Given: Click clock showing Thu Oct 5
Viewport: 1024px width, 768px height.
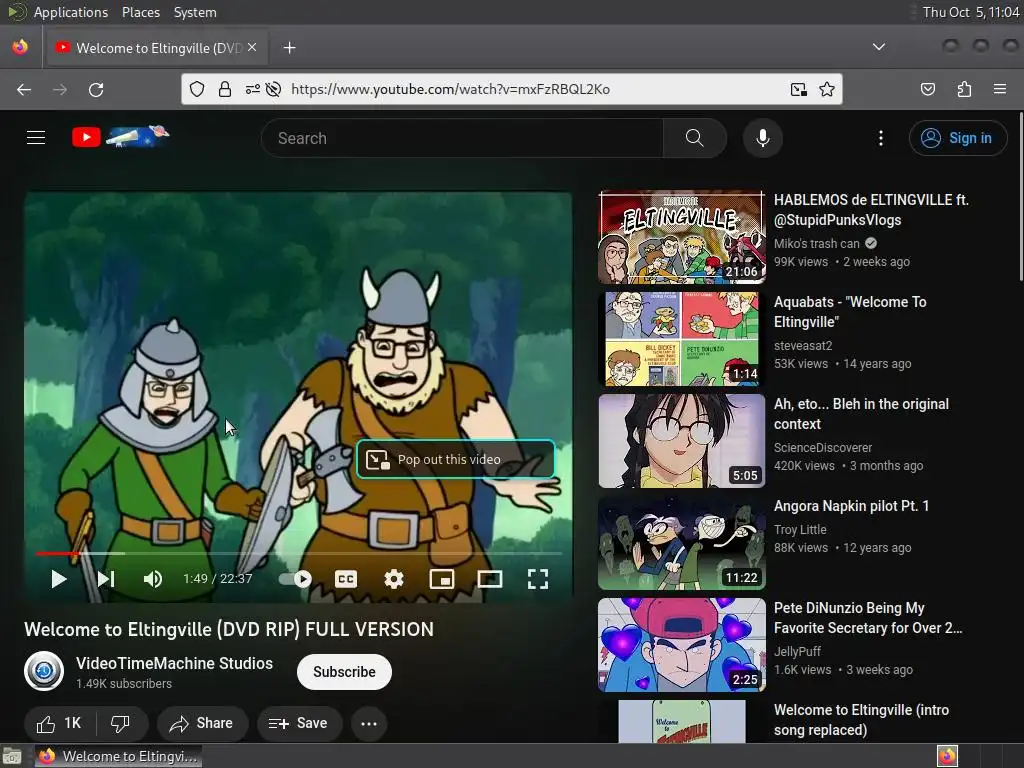Looking at the screenshot, I should pyautogui.click(x=970, y=12).
